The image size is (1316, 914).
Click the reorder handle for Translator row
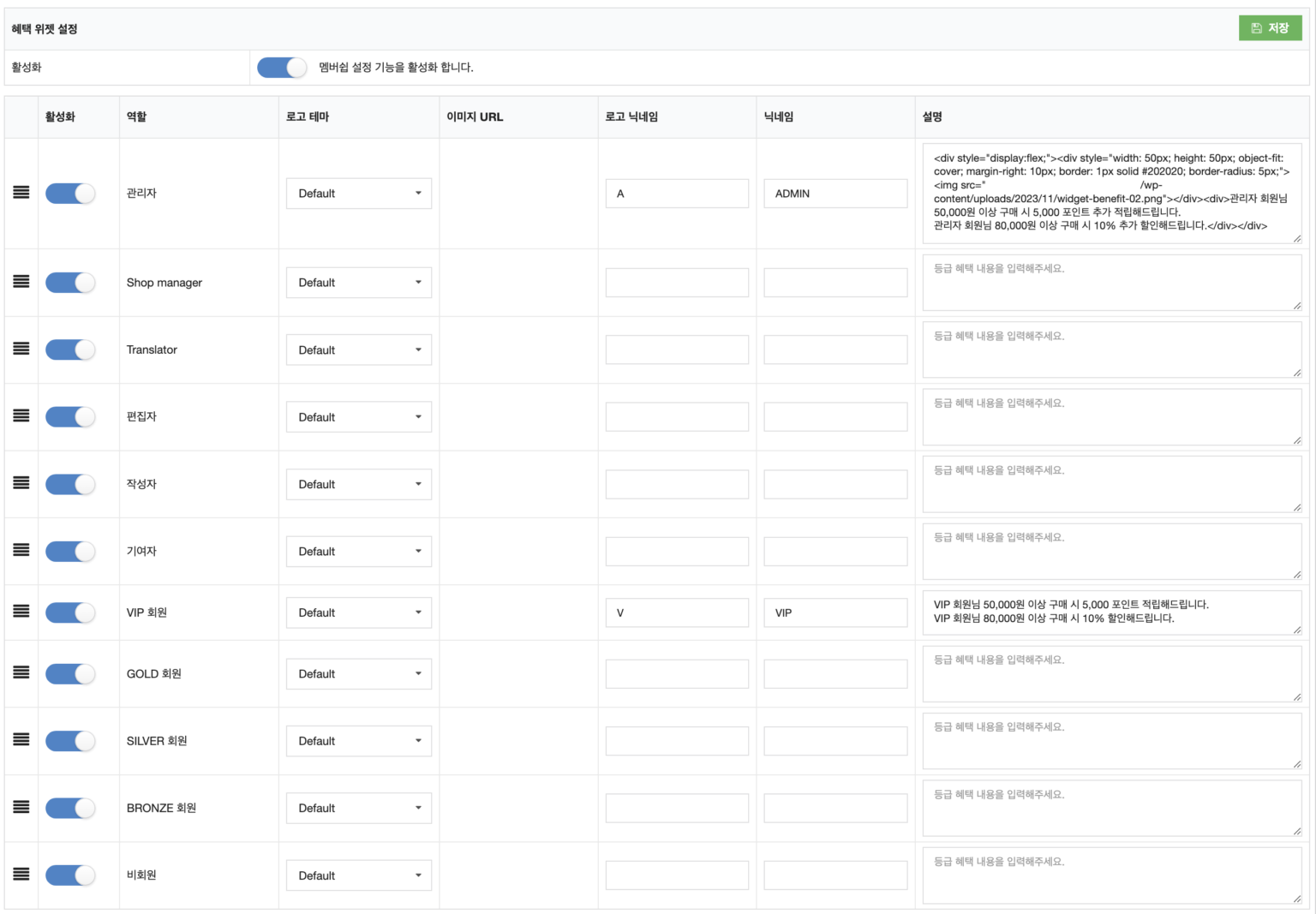(21, 349)
